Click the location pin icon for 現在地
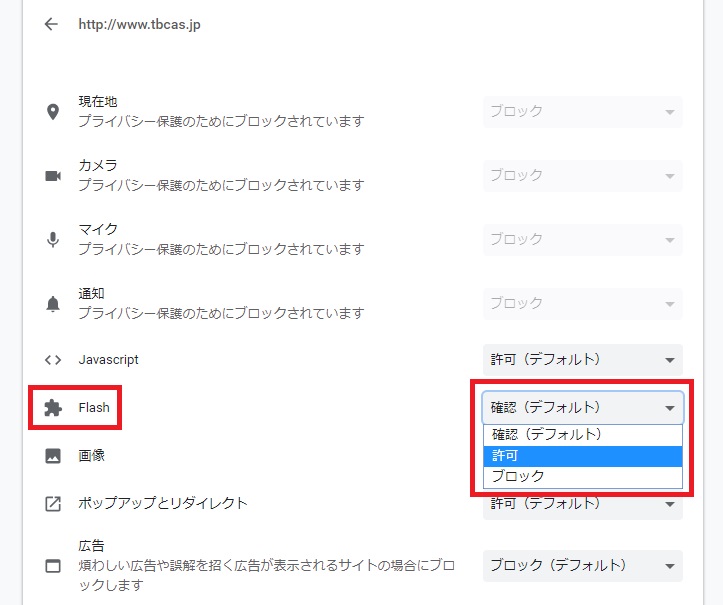 point(53,112)
